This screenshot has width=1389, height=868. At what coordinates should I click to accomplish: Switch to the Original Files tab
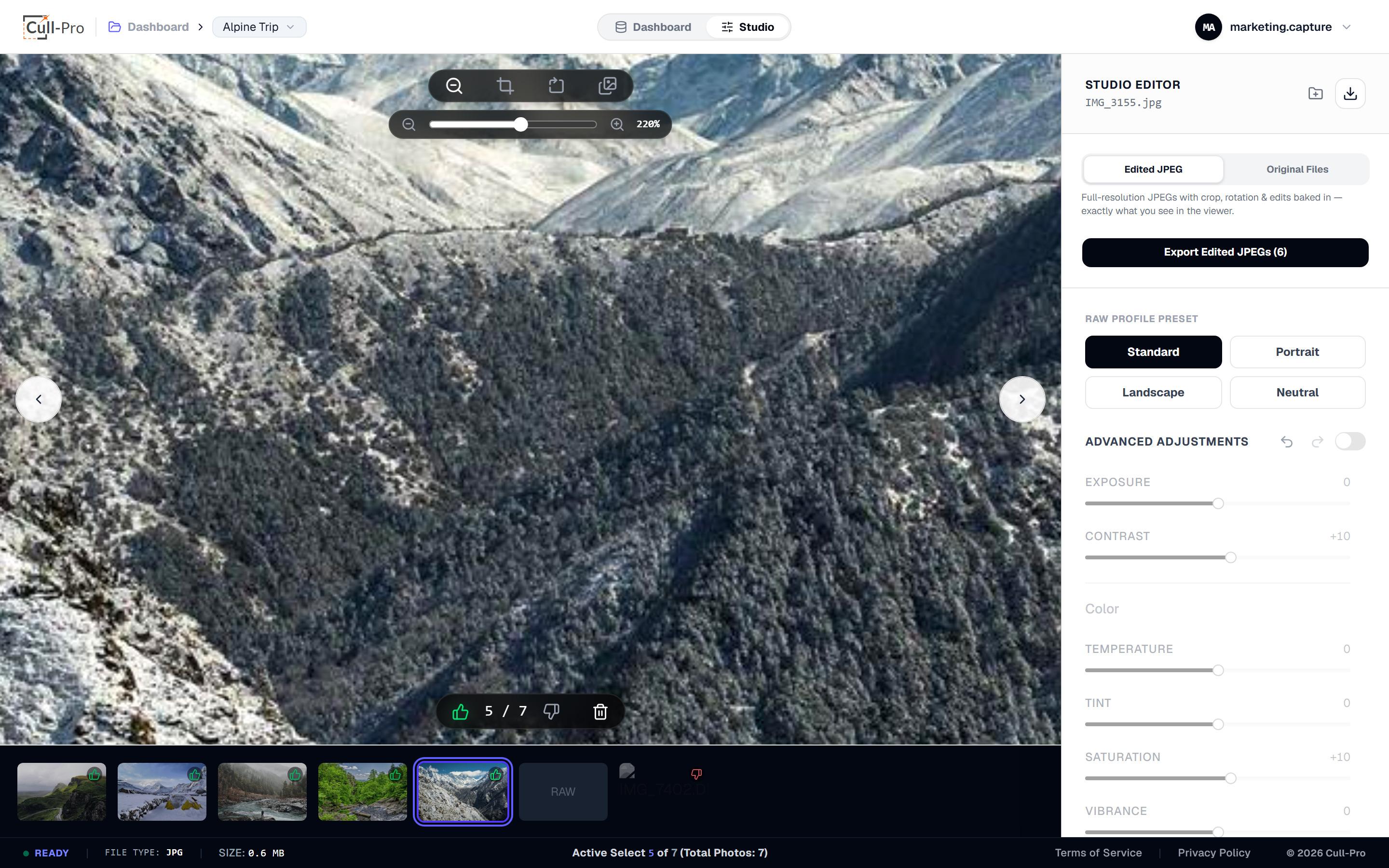tap(1297, 169)
